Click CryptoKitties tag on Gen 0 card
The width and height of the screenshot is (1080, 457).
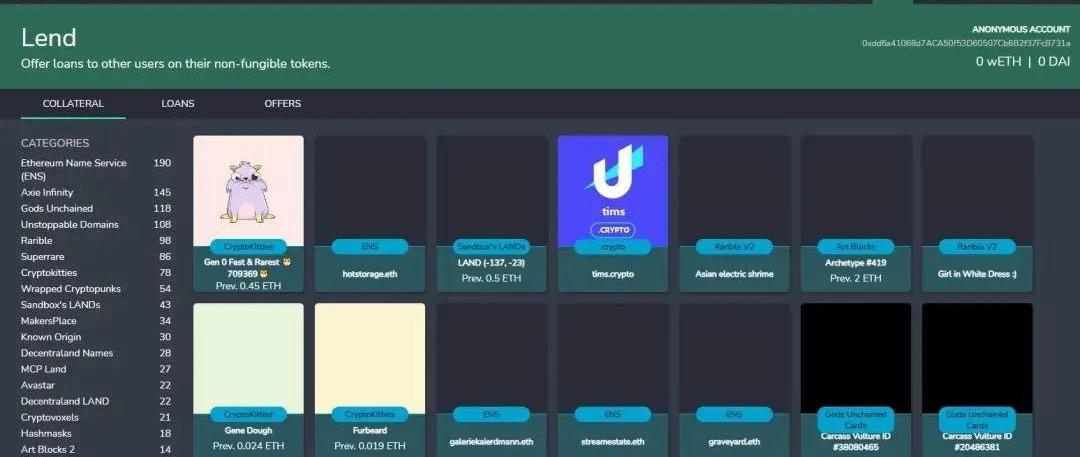(249, 246)
